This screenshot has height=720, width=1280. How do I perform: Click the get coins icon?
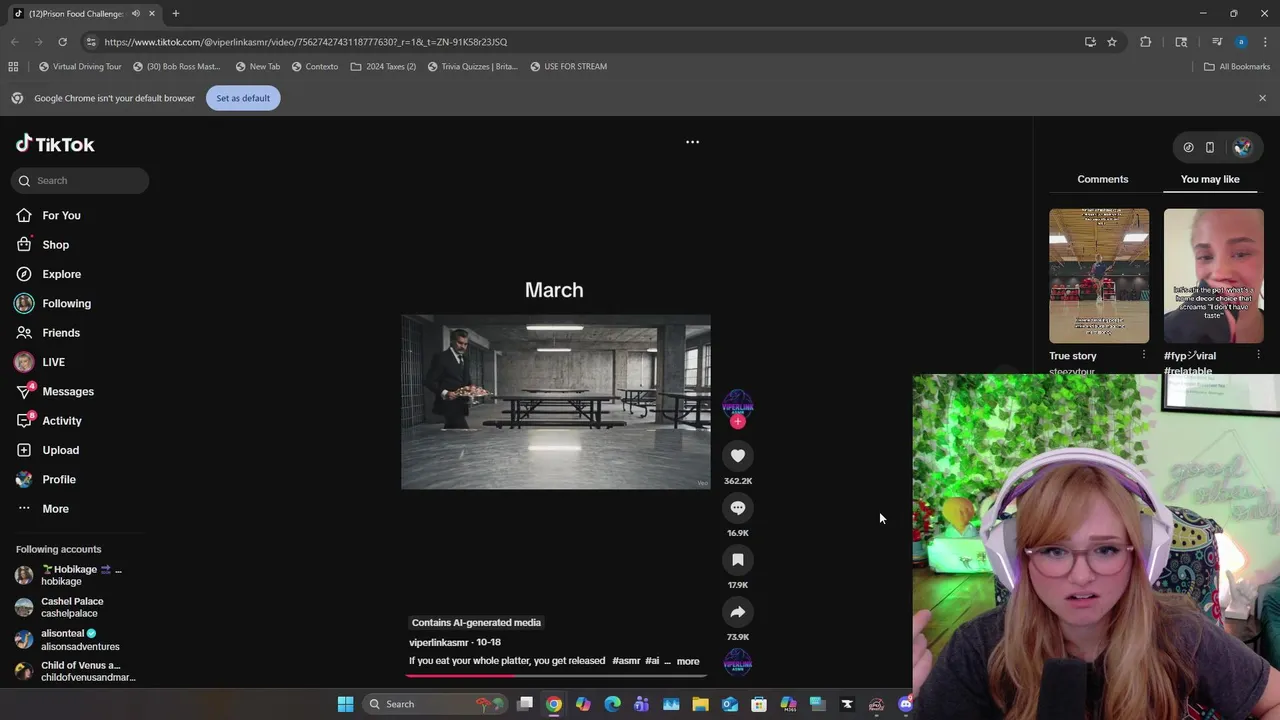click(1188, 147)
